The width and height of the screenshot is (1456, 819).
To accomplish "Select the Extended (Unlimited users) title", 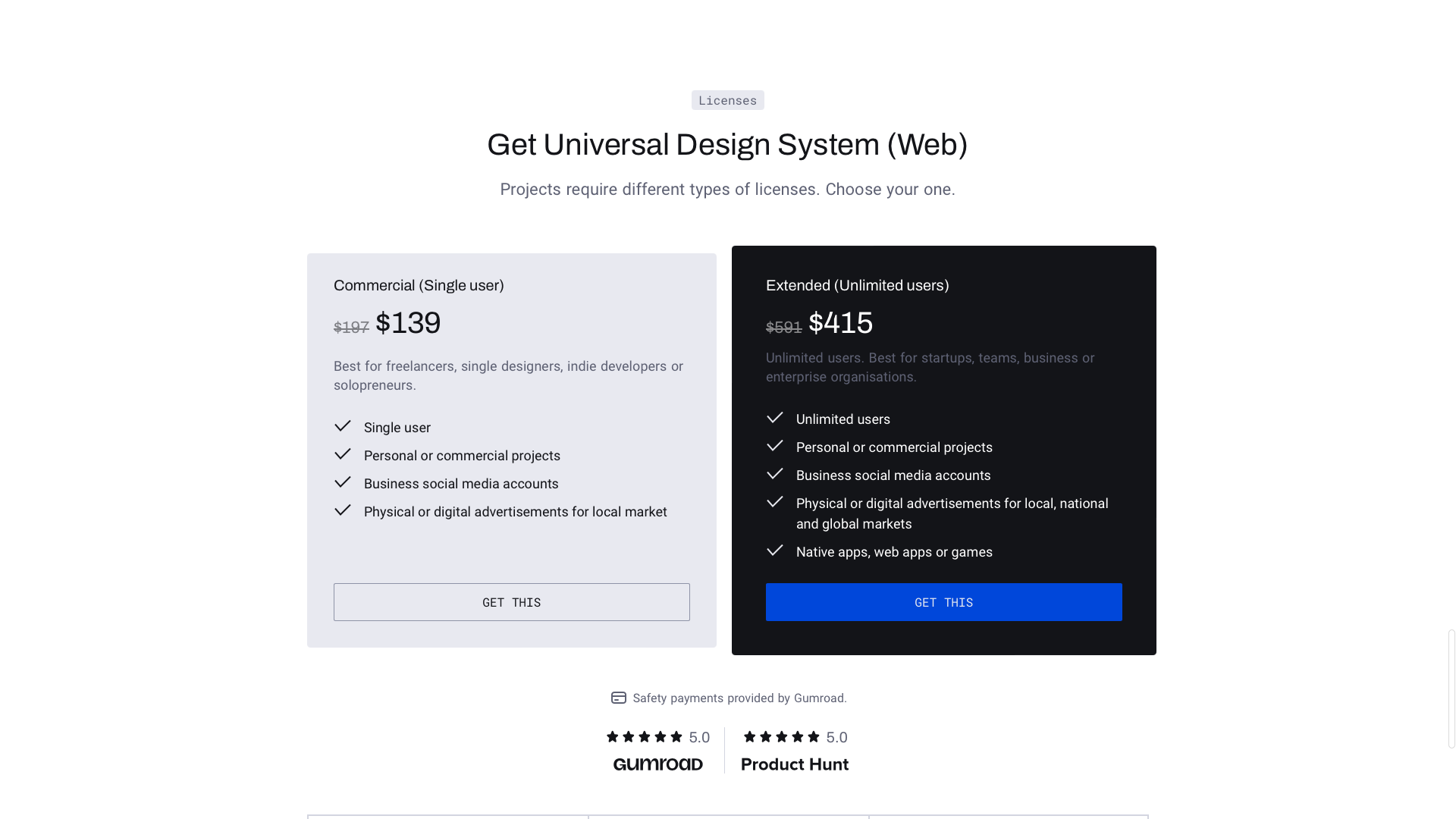I will tap(858, 285).
